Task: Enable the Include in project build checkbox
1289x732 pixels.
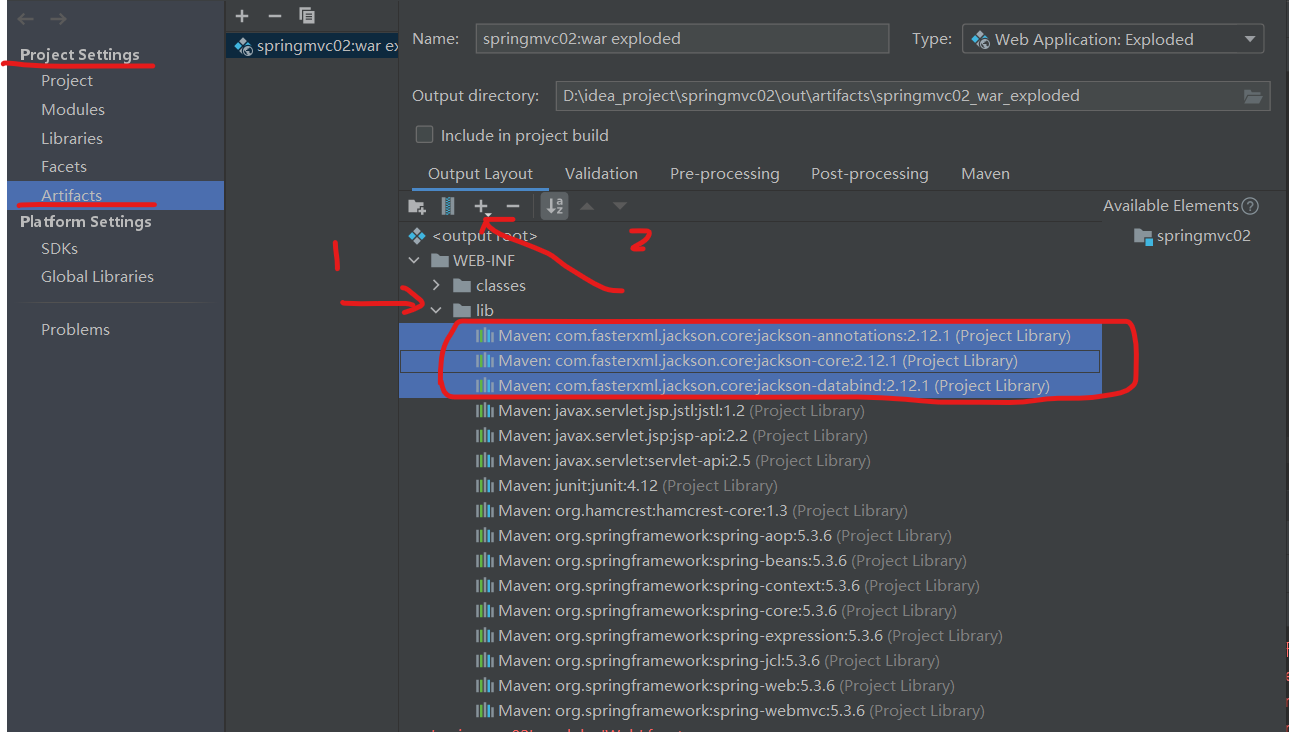Action: [424, 134]
